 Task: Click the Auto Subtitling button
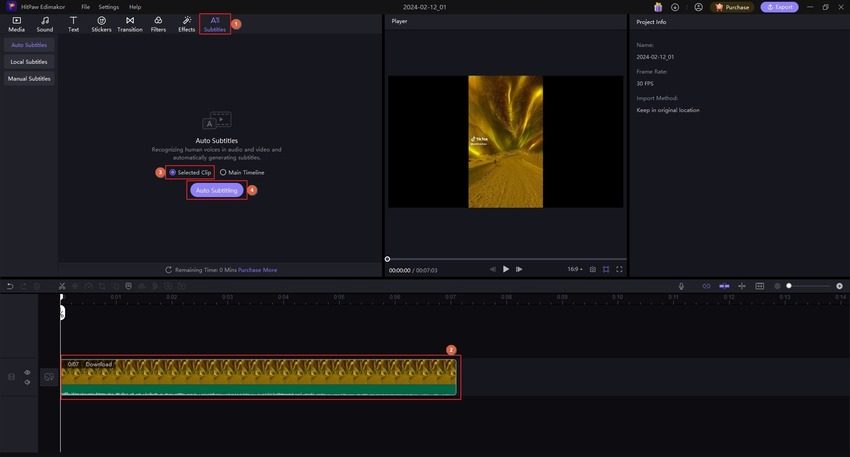(217, 190)
